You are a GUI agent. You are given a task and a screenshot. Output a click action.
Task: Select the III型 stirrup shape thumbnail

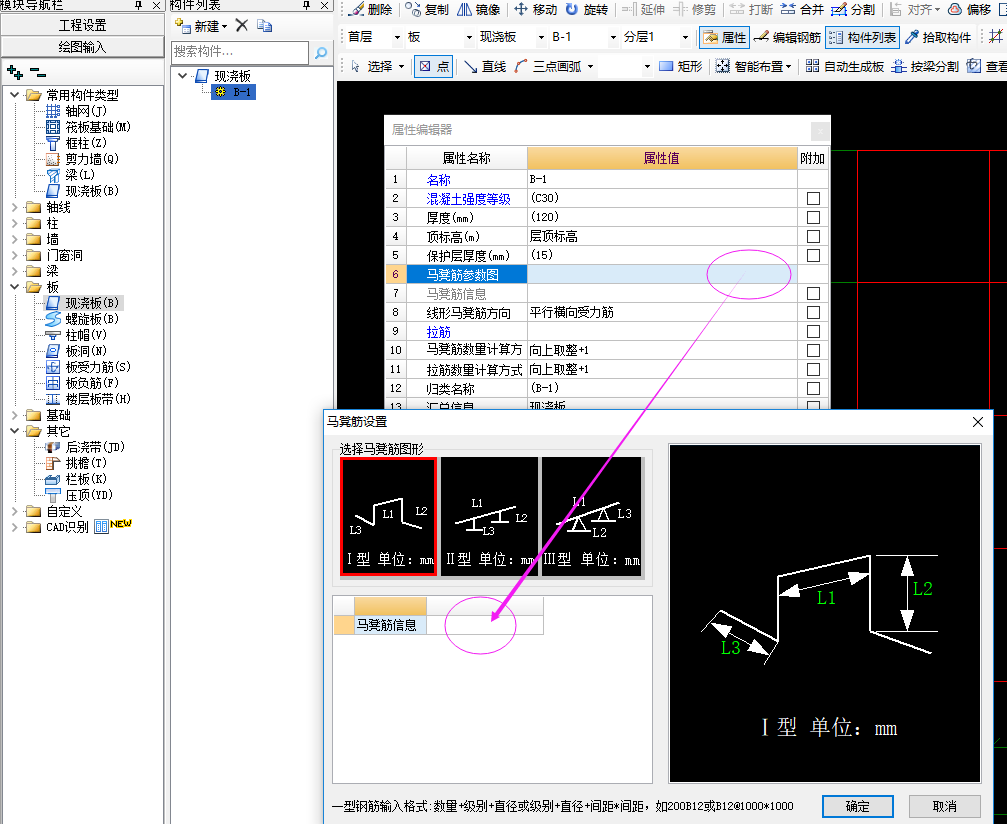tap(591, 516)
